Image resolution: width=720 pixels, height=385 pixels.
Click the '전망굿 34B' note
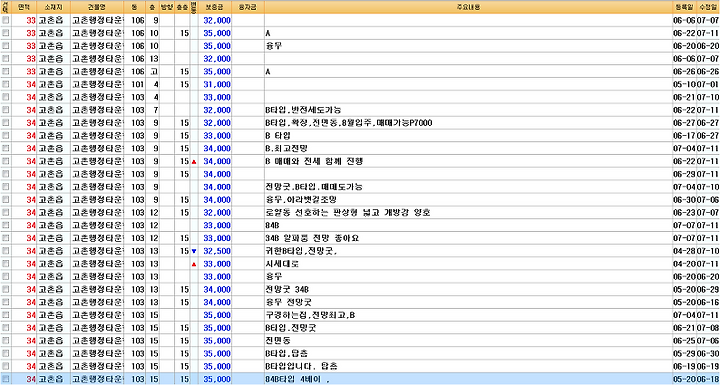287,290
